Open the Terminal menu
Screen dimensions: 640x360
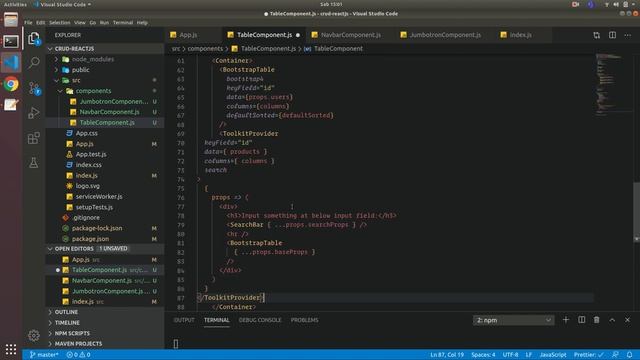(123, 23)
